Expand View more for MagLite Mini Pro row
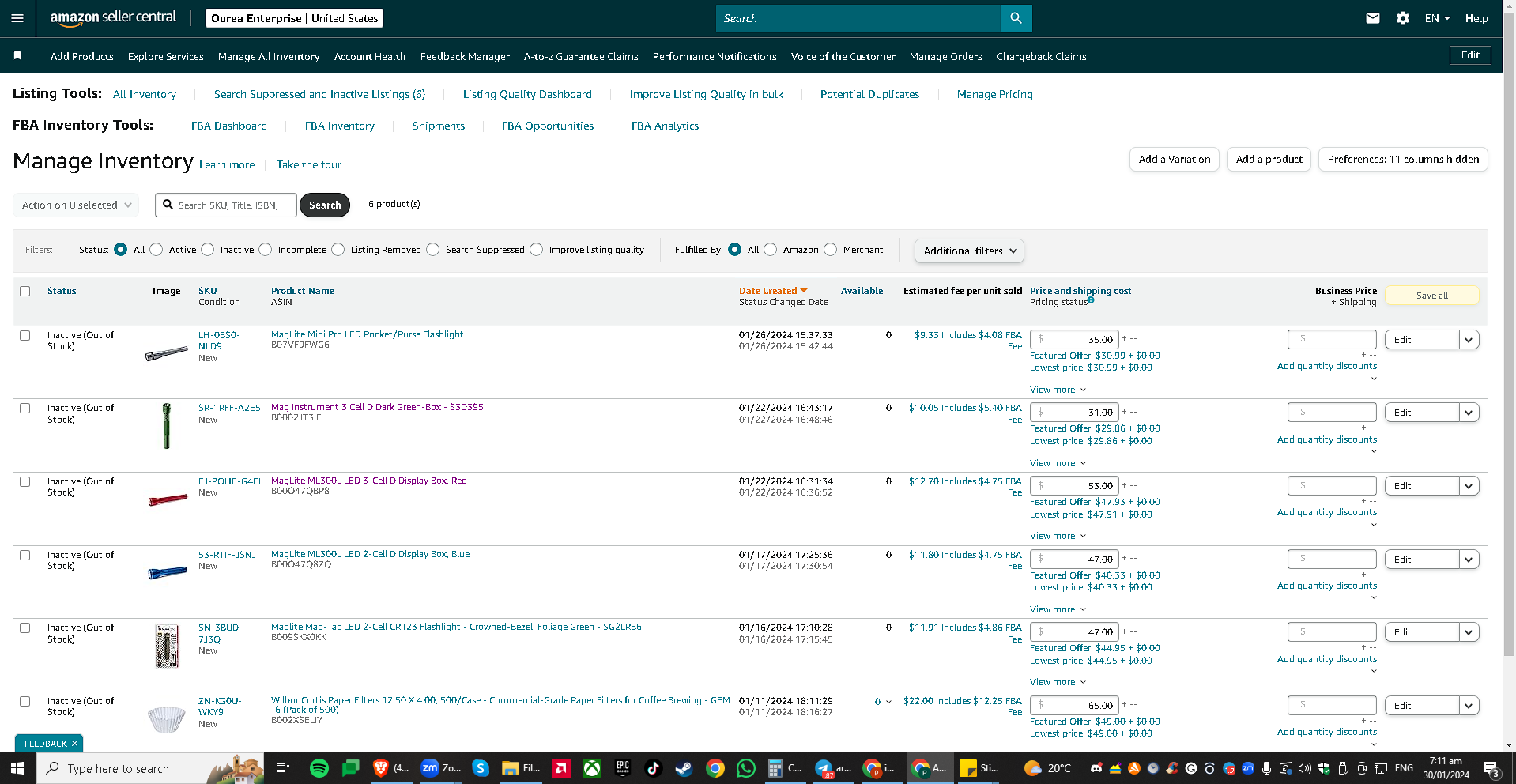 point(1058,390)
